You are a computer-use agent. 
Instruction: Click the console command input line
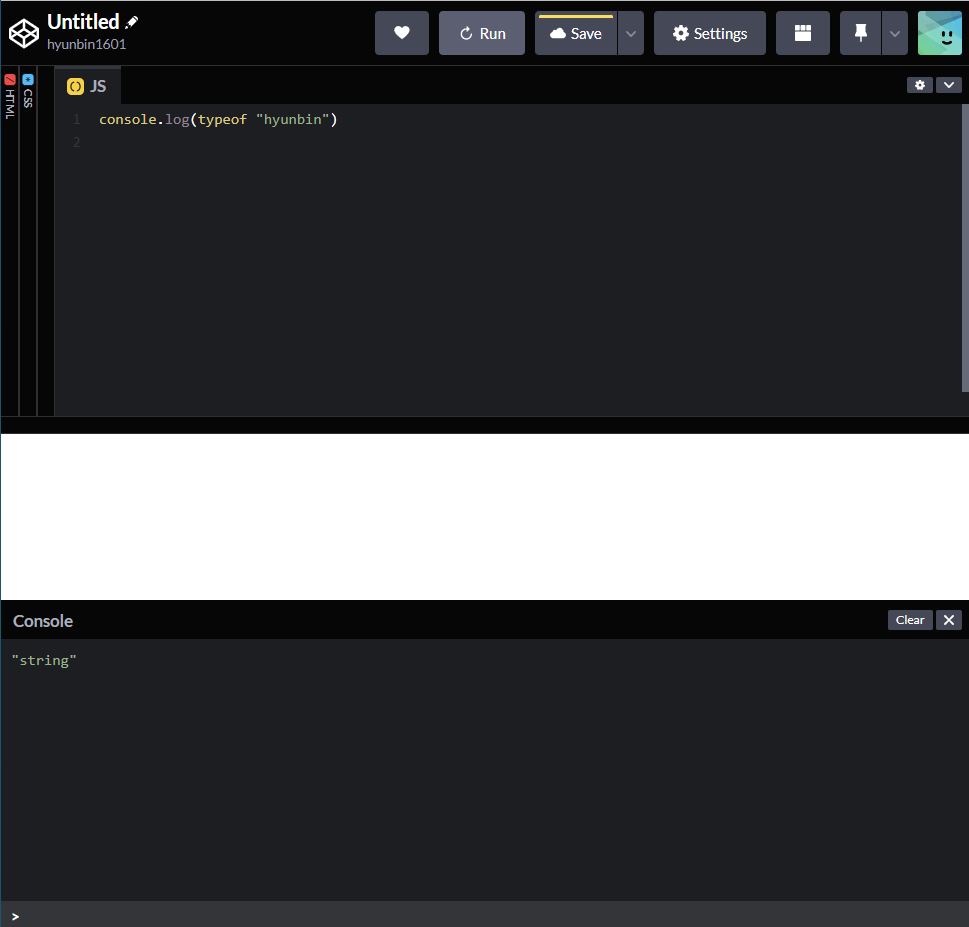(x=484, y=915)
